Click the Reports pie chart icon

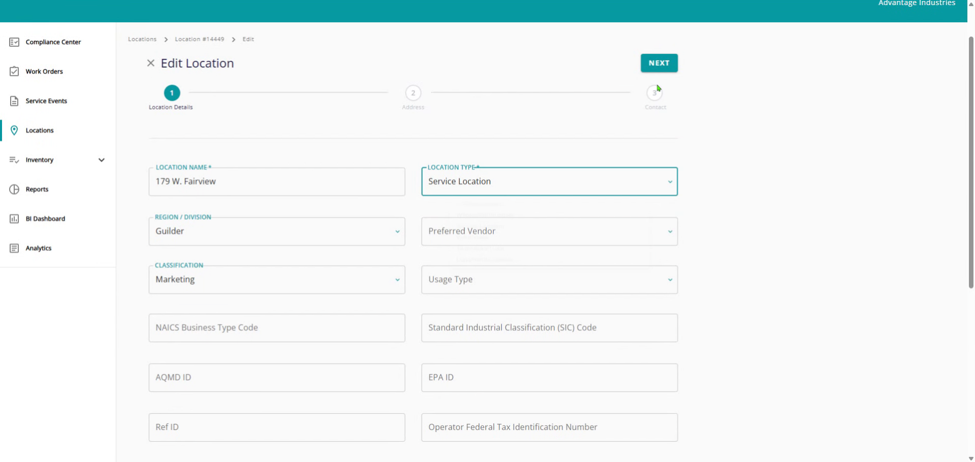14,189
